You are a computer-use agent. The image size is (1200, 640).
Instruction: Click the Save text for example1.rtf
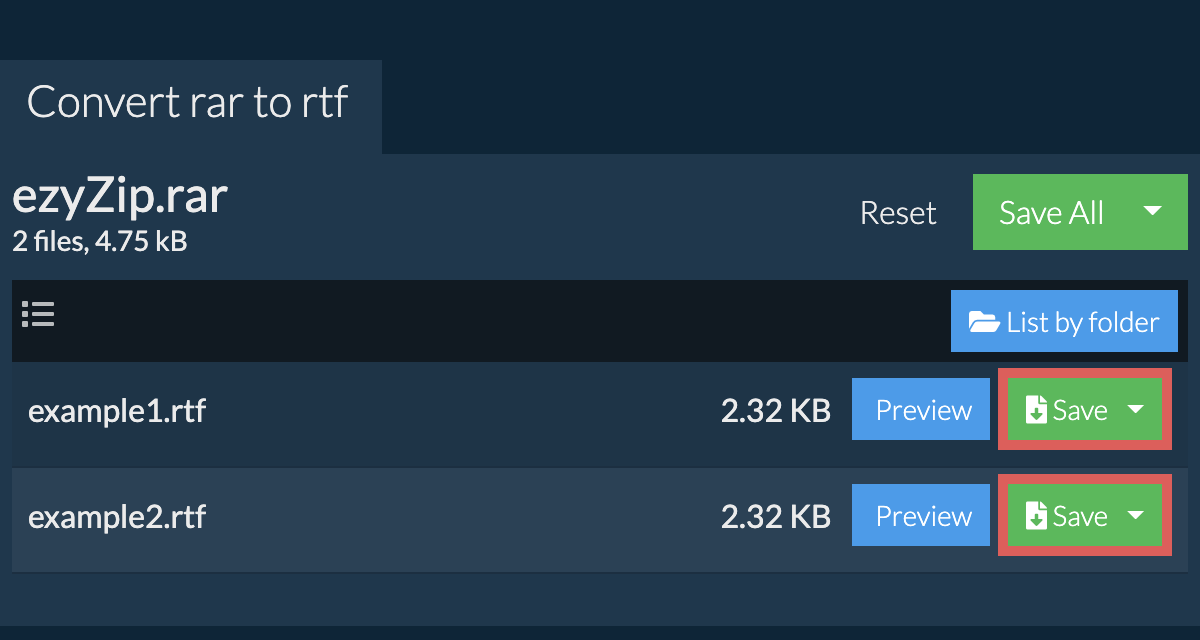(x=1080, y=410)
